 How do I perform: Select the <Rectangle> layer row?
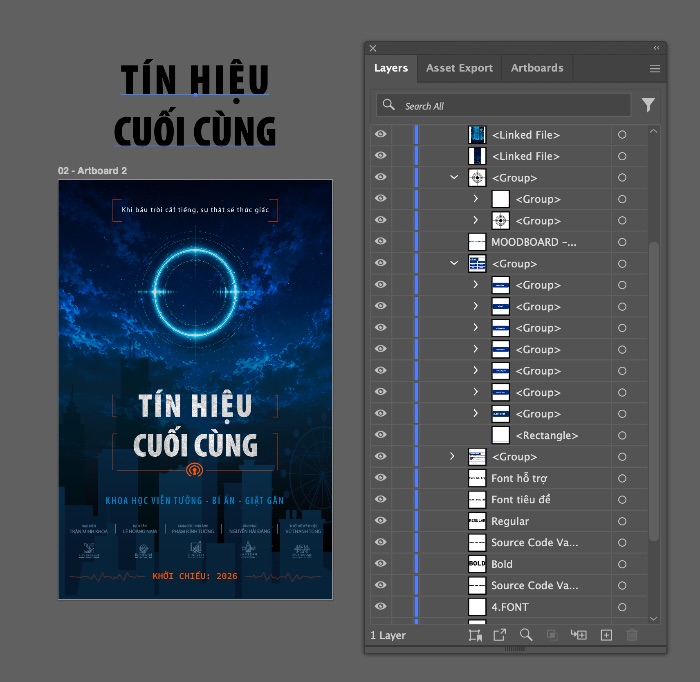pos(509,436)
